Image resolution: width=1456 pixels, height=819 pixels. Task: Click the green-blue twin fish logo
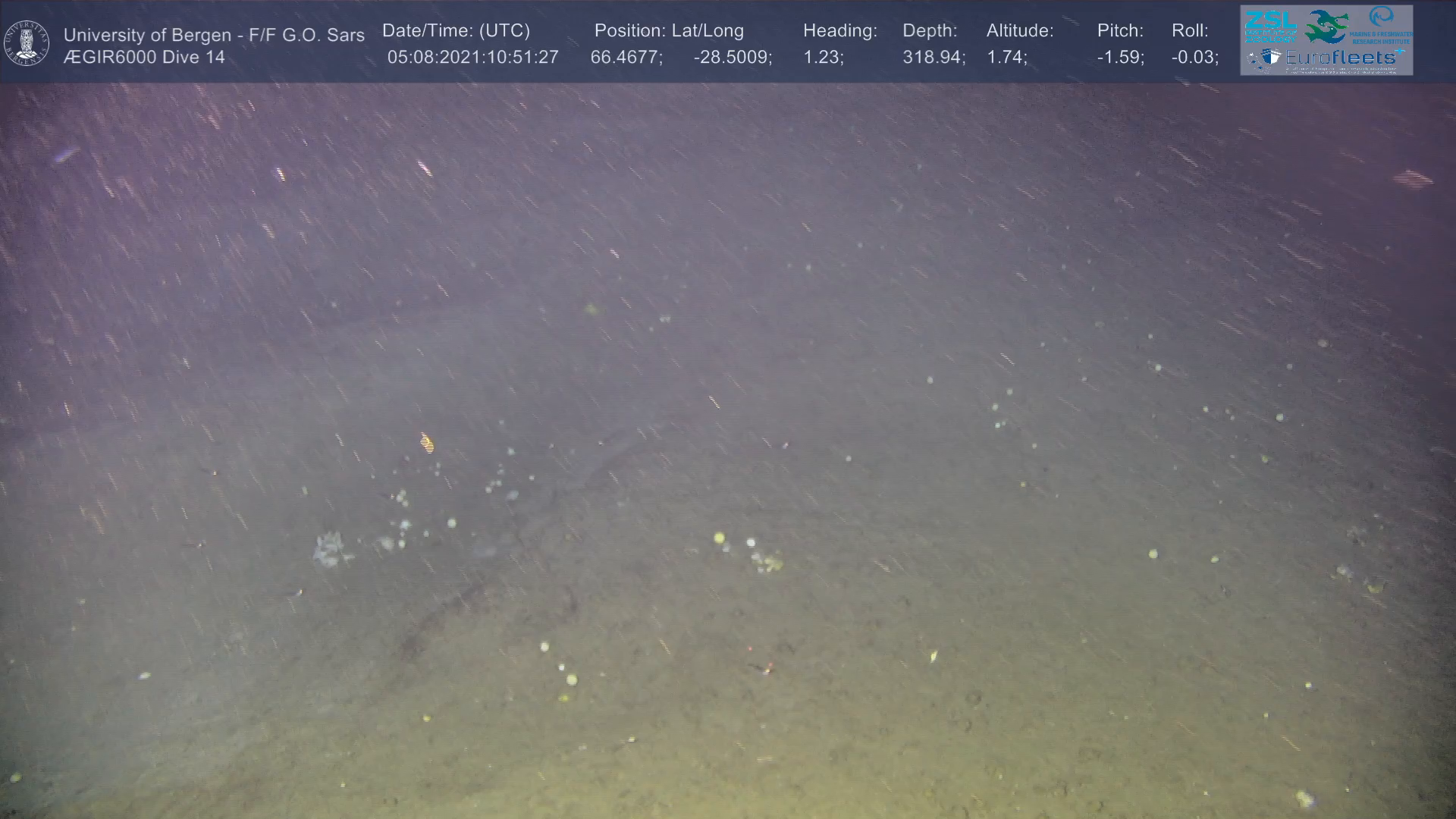pyautogui.click(x=1328, y=27)
